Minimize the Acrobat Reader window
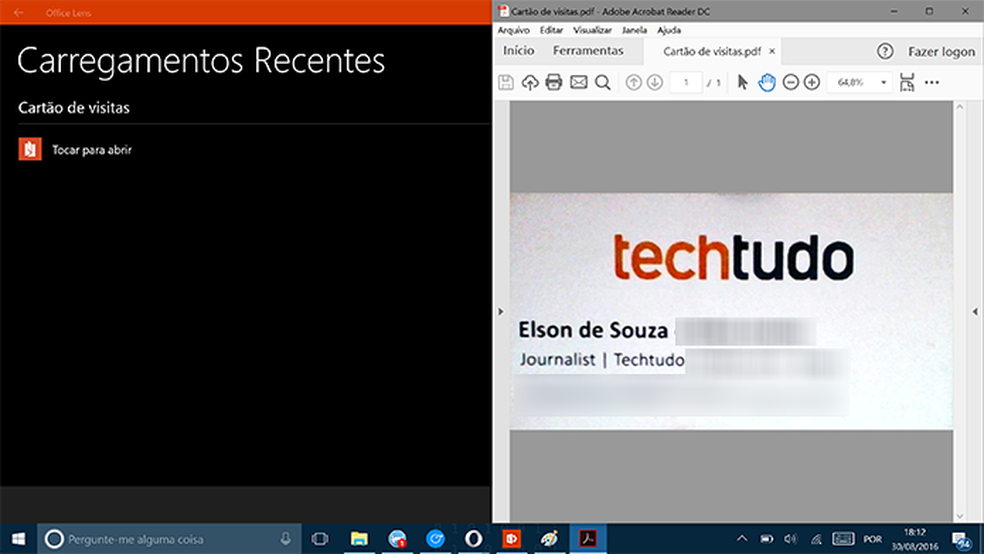 [x=894, y=11]
